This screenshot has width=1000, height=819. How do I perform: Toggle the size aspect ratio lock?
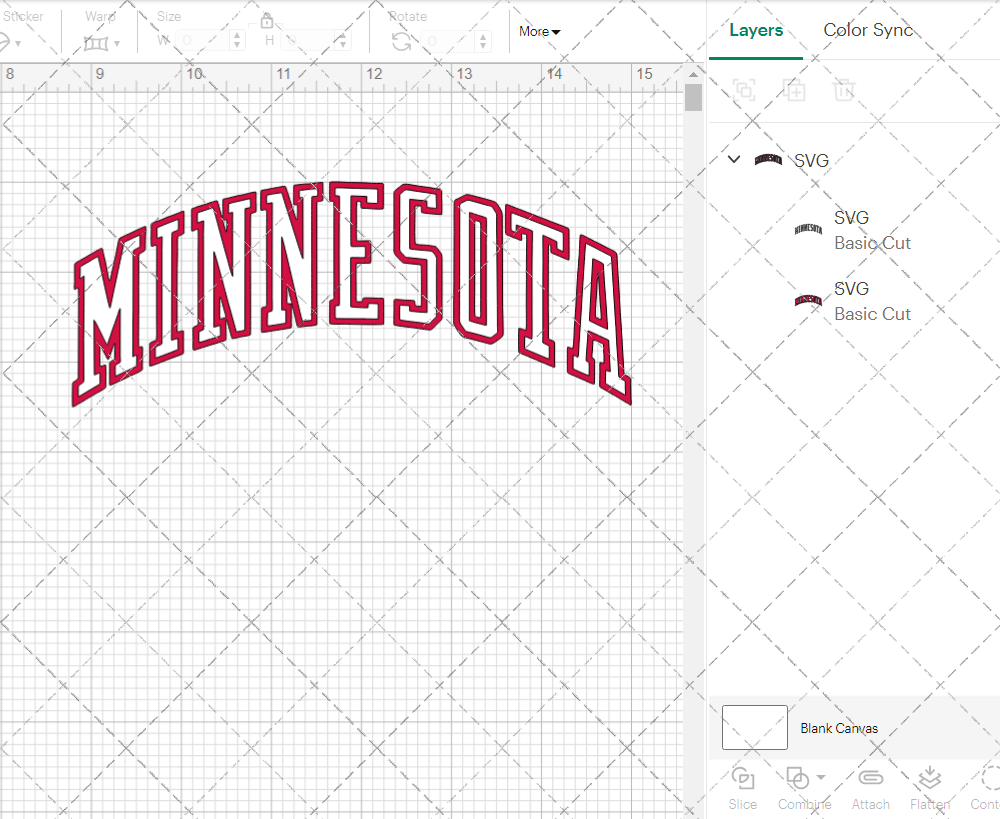click(x=267, y=21)
